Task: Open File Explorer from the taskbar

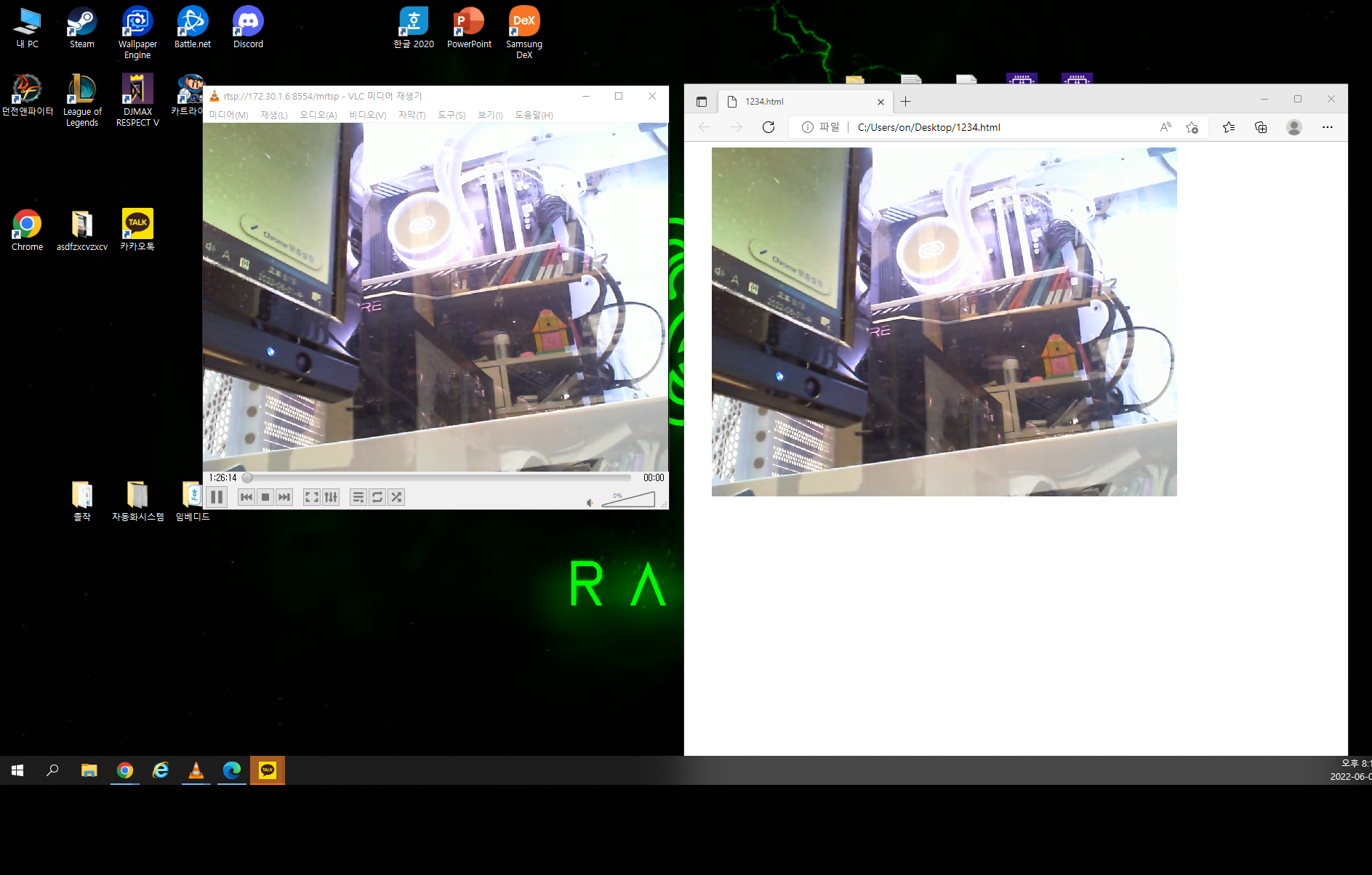Action: point(89,770)
